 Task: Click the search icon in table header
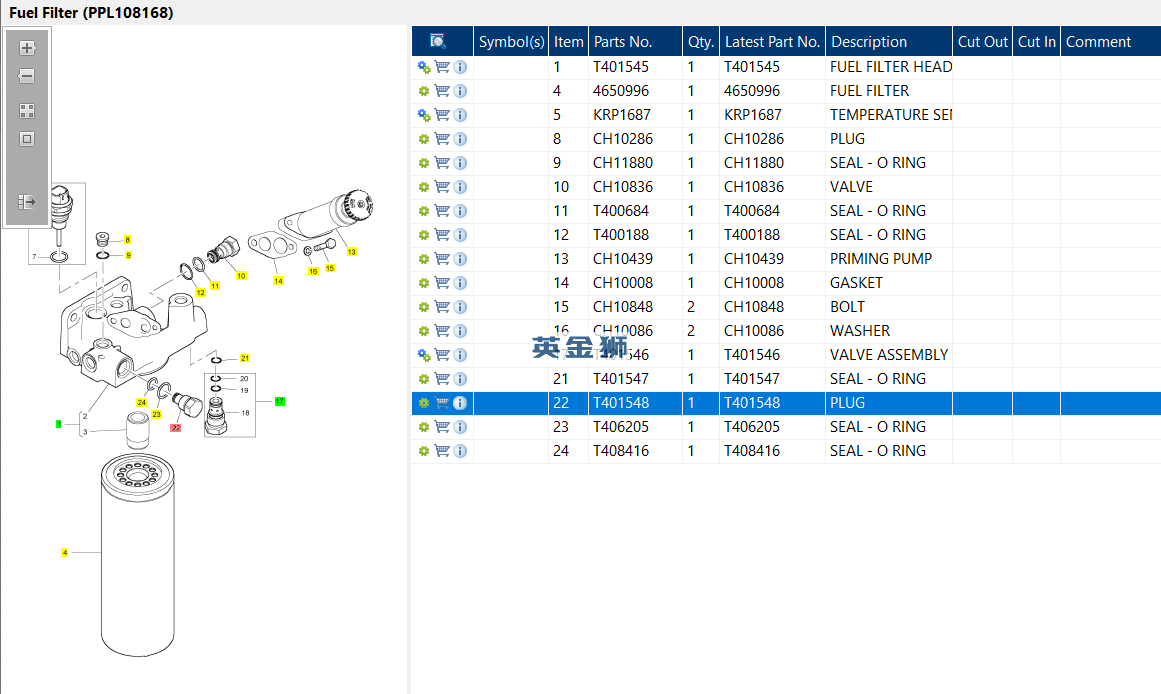pos(438,41)
